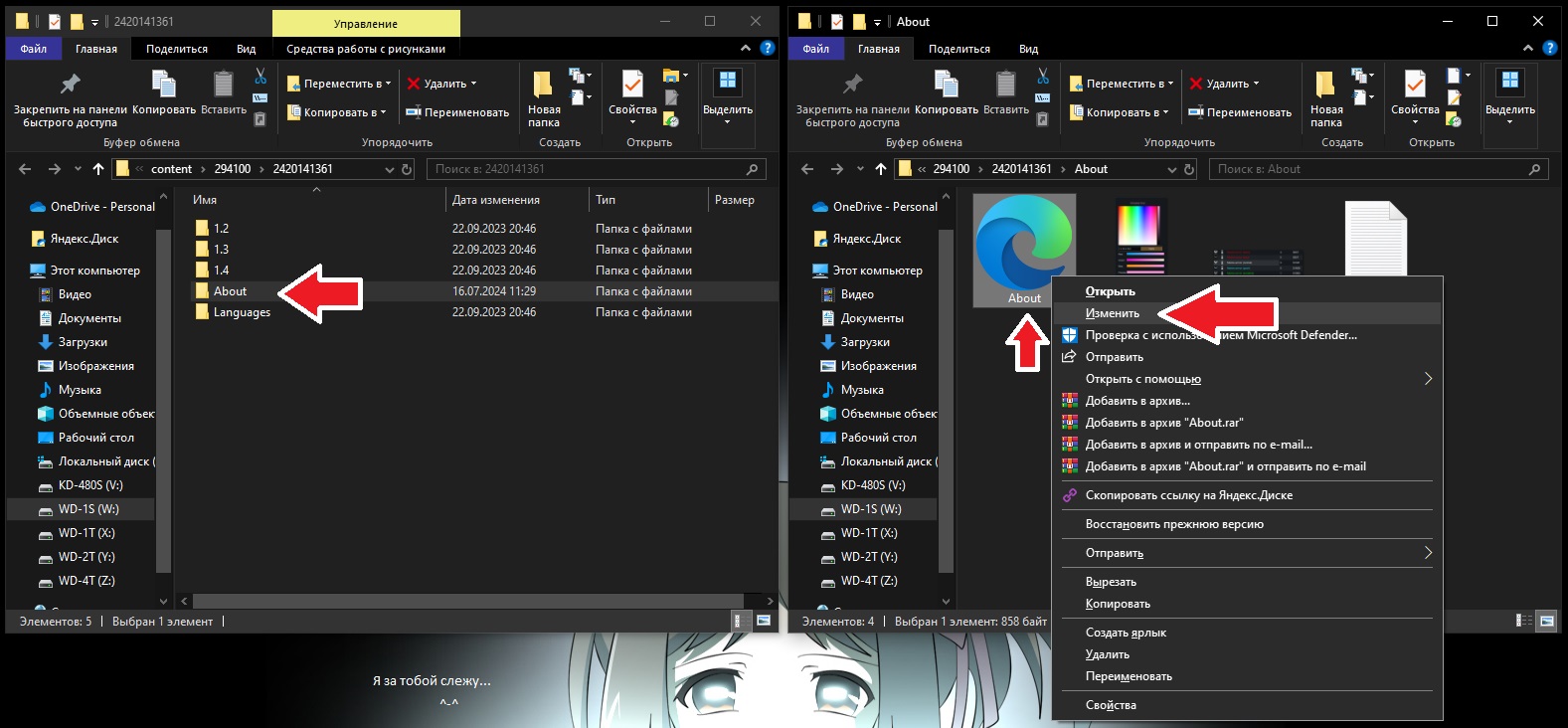Screen dimensions: 1568x728
Task: Open address history dropdown in About window
Action: (1172, 169)
